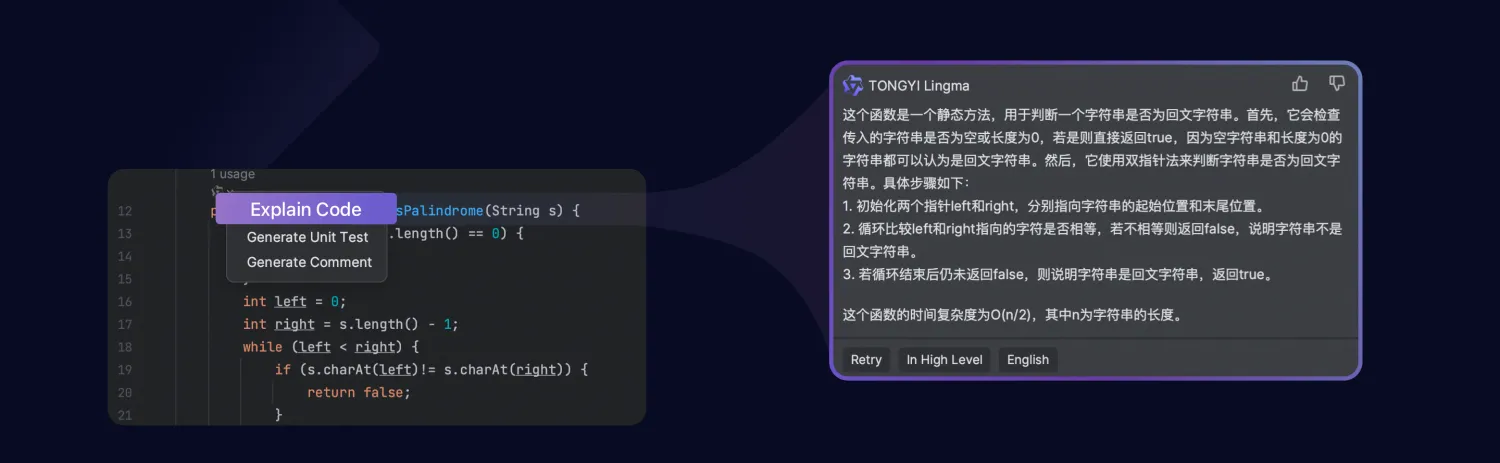
Task: Click the 'int right = s.length() - 1;' line
Action: 351,324
